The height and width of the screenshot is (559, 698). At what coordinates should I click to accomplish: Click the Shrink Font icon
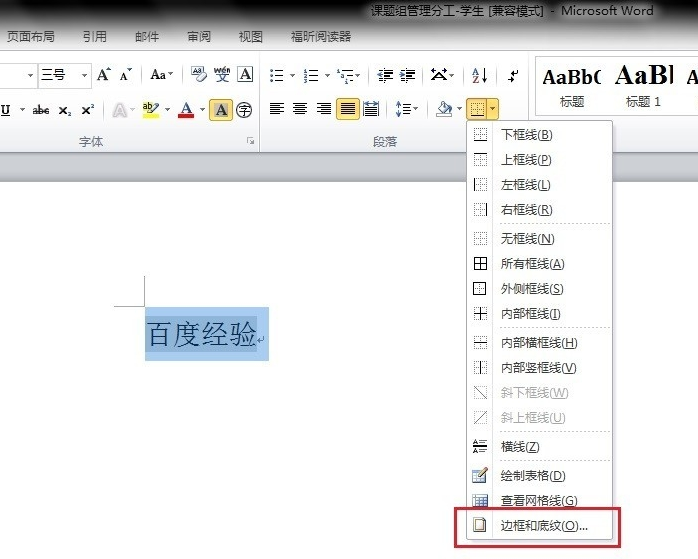(x=126, y=74)
